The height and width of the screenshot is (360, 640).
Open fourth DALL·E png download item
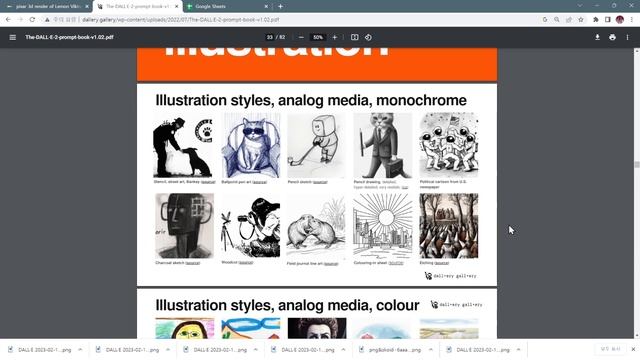click(303, 350)
